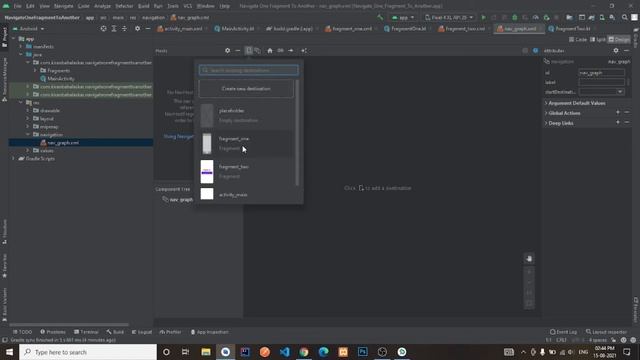Viewport: 640px width, 360px height.
Task: Click the pan hand tool on canvas
Action: coord(529,258)
